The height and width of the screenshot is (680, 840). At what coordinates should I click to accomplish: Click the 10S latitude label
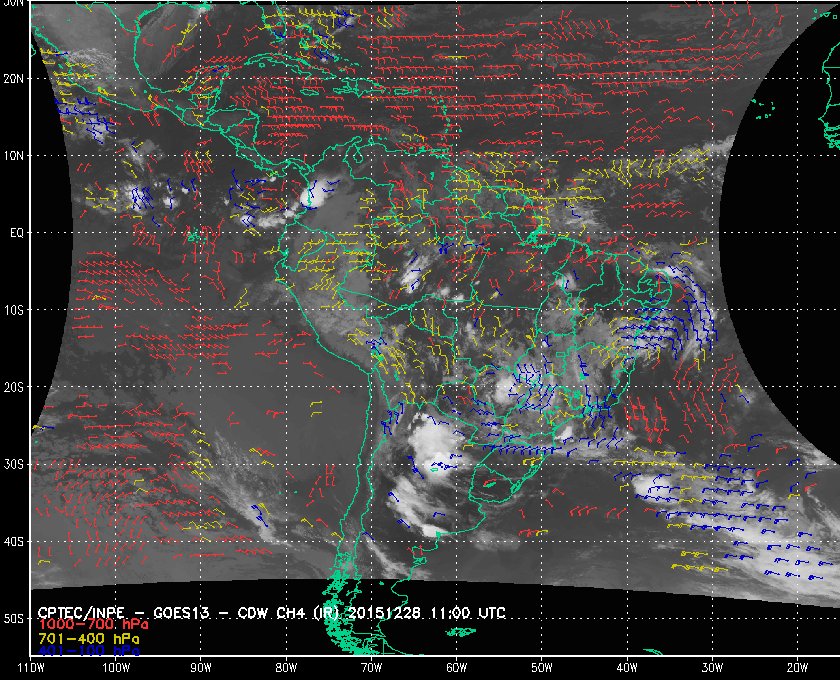pos(13,310)
